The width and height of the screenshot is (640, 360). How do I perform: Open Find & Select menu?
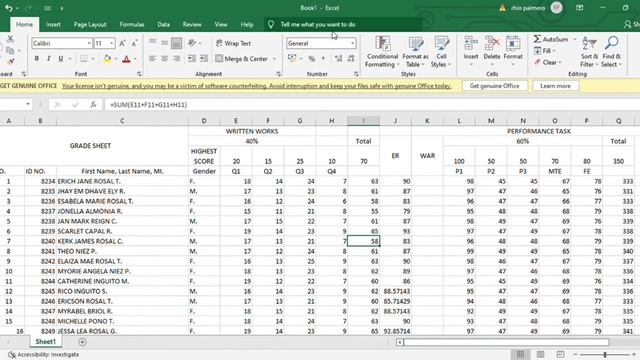[x=611, y=52]
